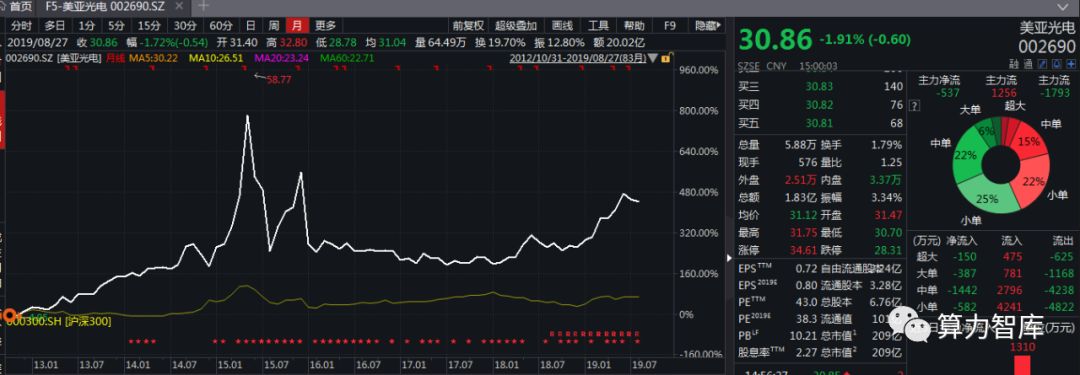This screenshot has height=375, width=1080.
Task: Click the help question mark icon
Action: (915, 106)
